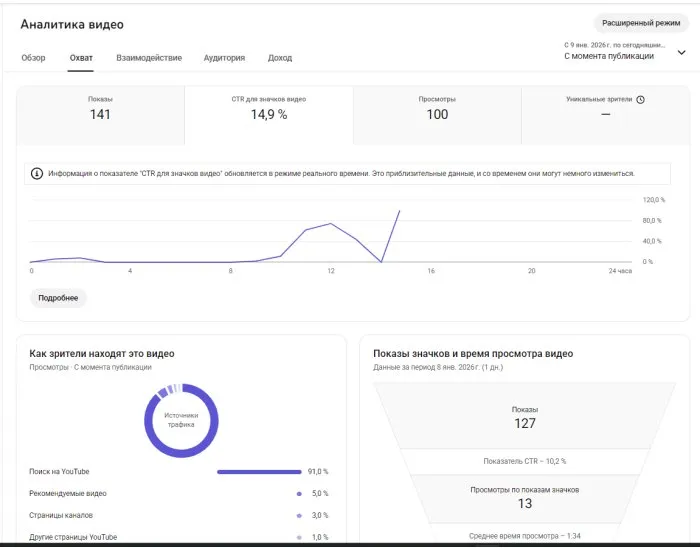Click the info icon in the CTR notice

coord(37,174)
